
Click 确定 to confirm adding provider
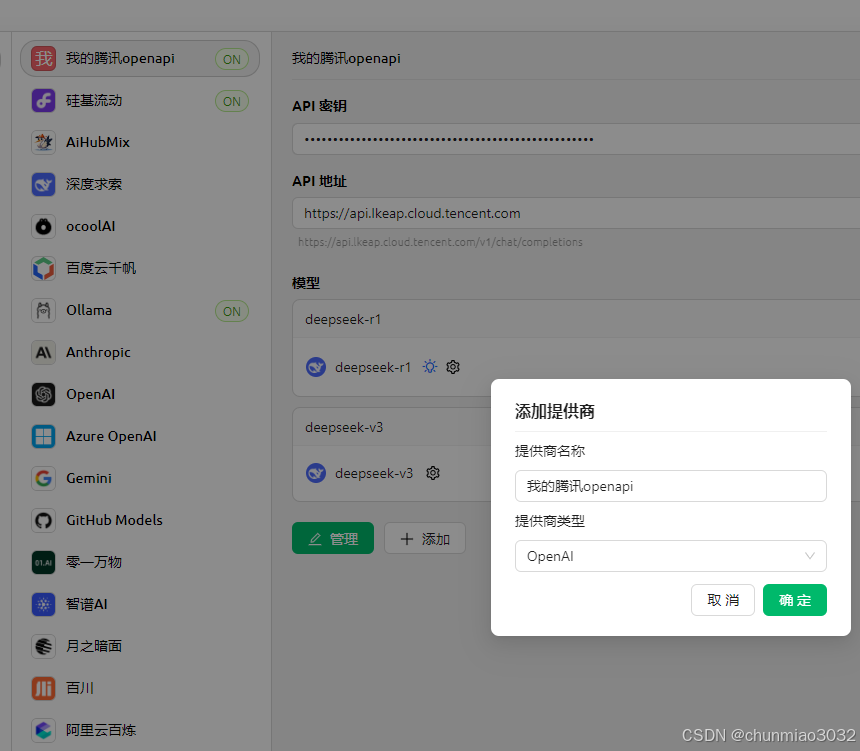(795, 600)
